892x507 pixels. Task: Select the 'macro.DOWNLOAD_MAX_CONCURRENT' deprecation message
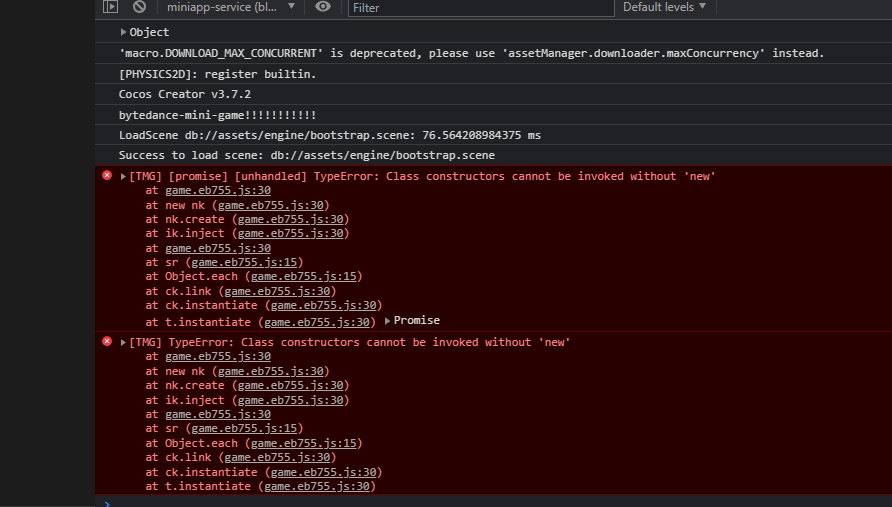point(472,53)
